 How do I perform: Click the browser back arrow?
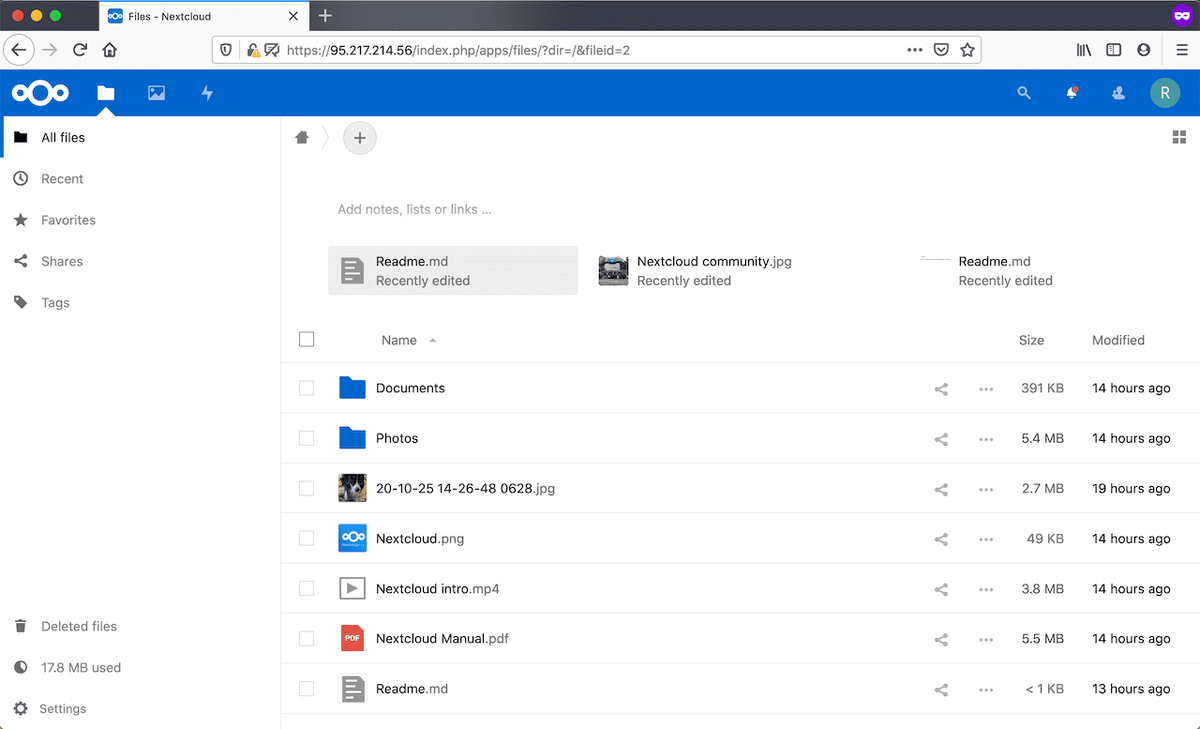tap(18, 49)
